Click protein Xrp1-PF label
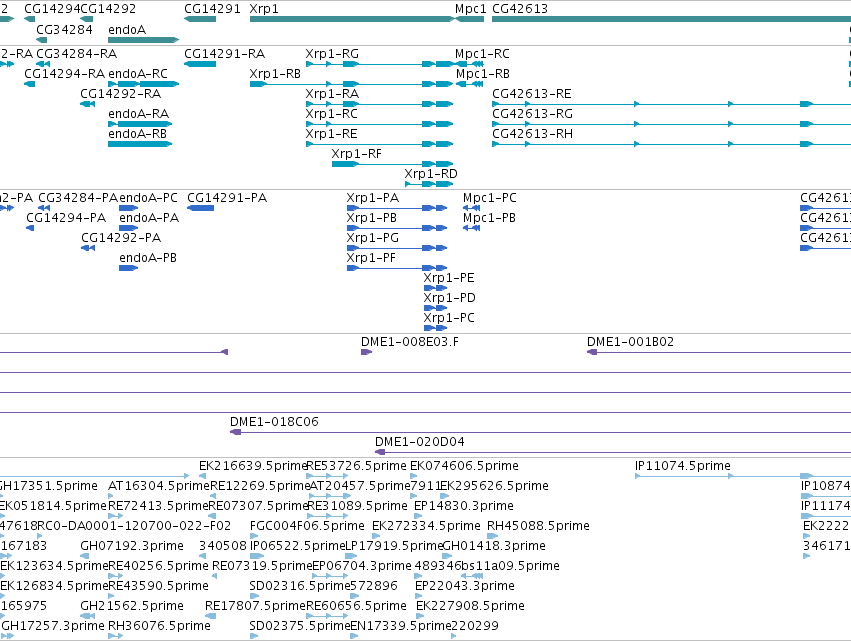The image size is (851, 641). tap(371, 258)
